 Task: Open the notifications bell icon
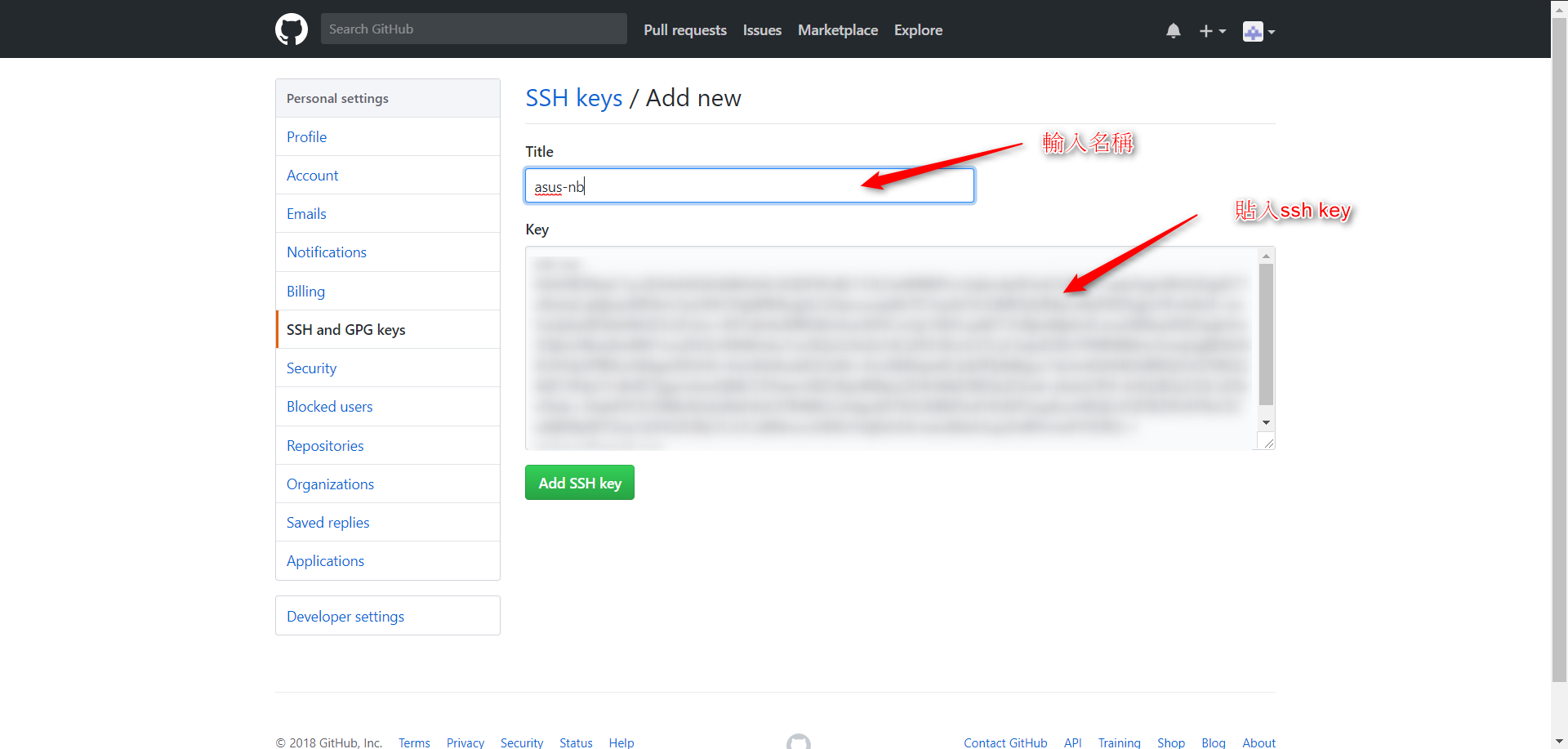[1174, 31]
